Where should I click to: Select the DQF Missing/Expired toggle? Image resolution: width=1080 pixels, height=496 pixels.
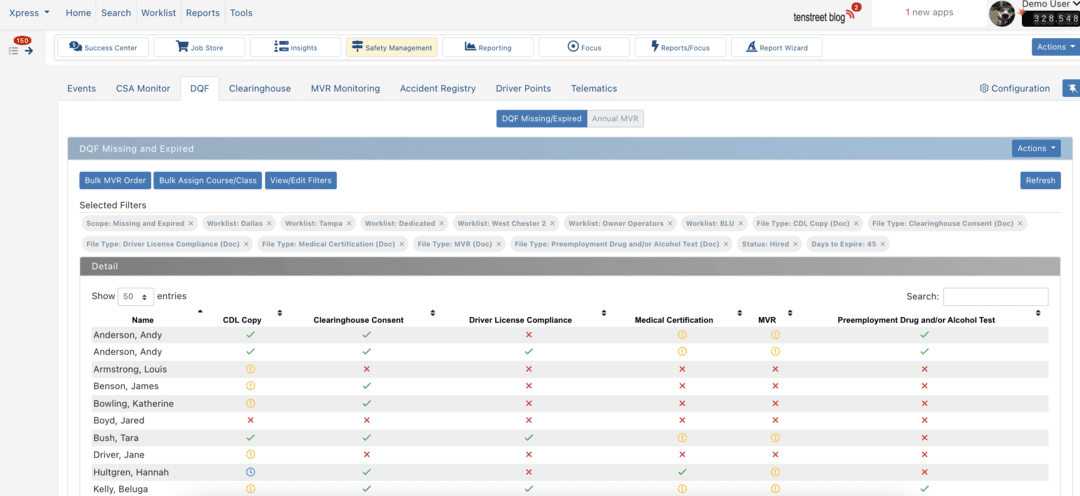coord(541,118)
